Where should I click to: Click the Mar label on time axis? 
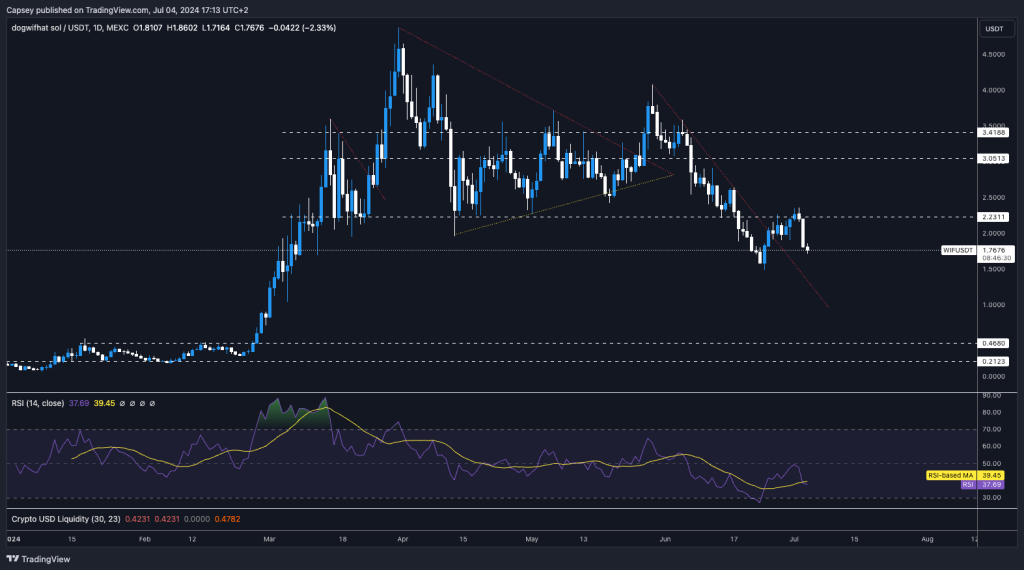tap(269, 539)
